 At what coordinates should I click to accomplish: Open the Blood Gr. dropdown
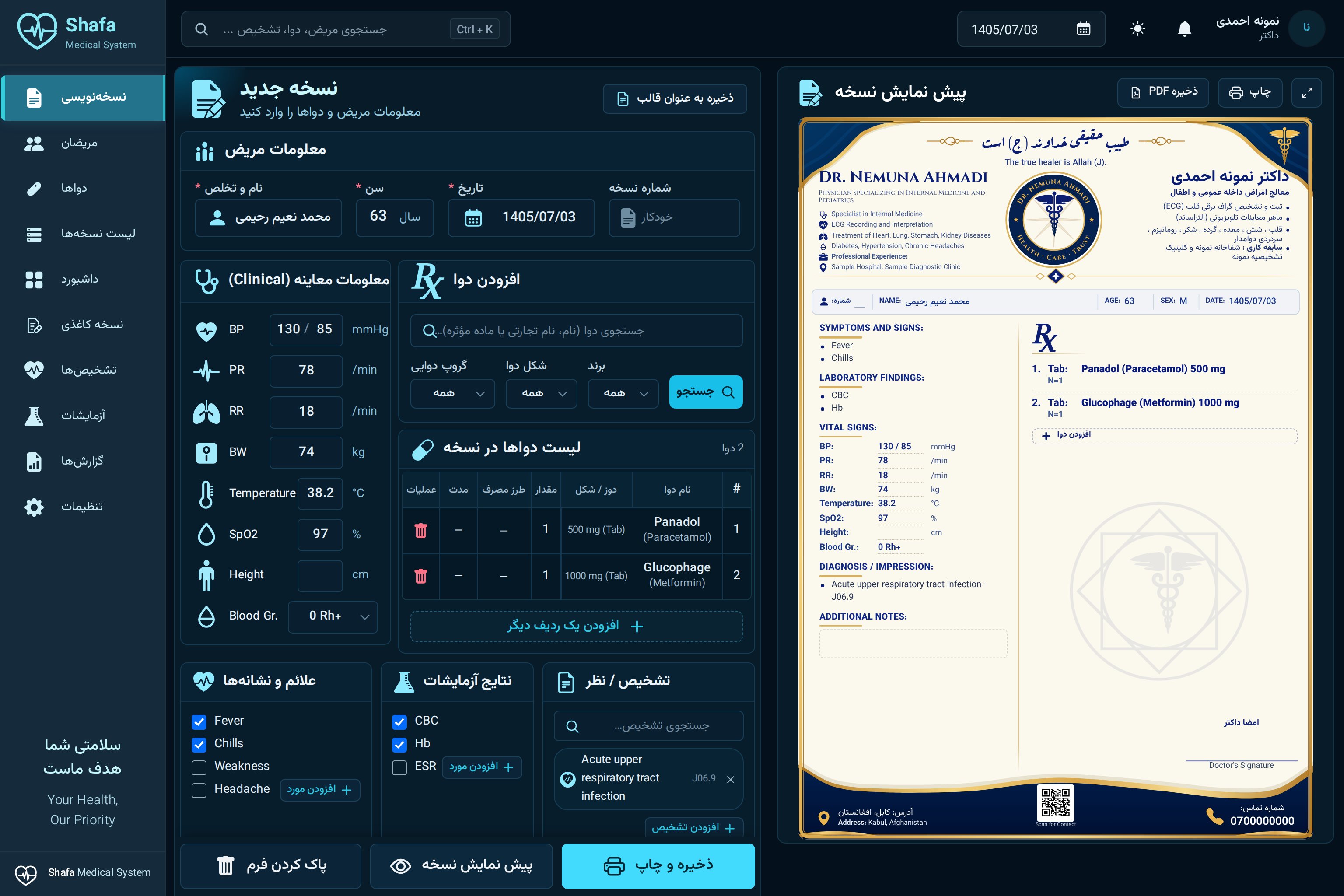tap(332, 616)
